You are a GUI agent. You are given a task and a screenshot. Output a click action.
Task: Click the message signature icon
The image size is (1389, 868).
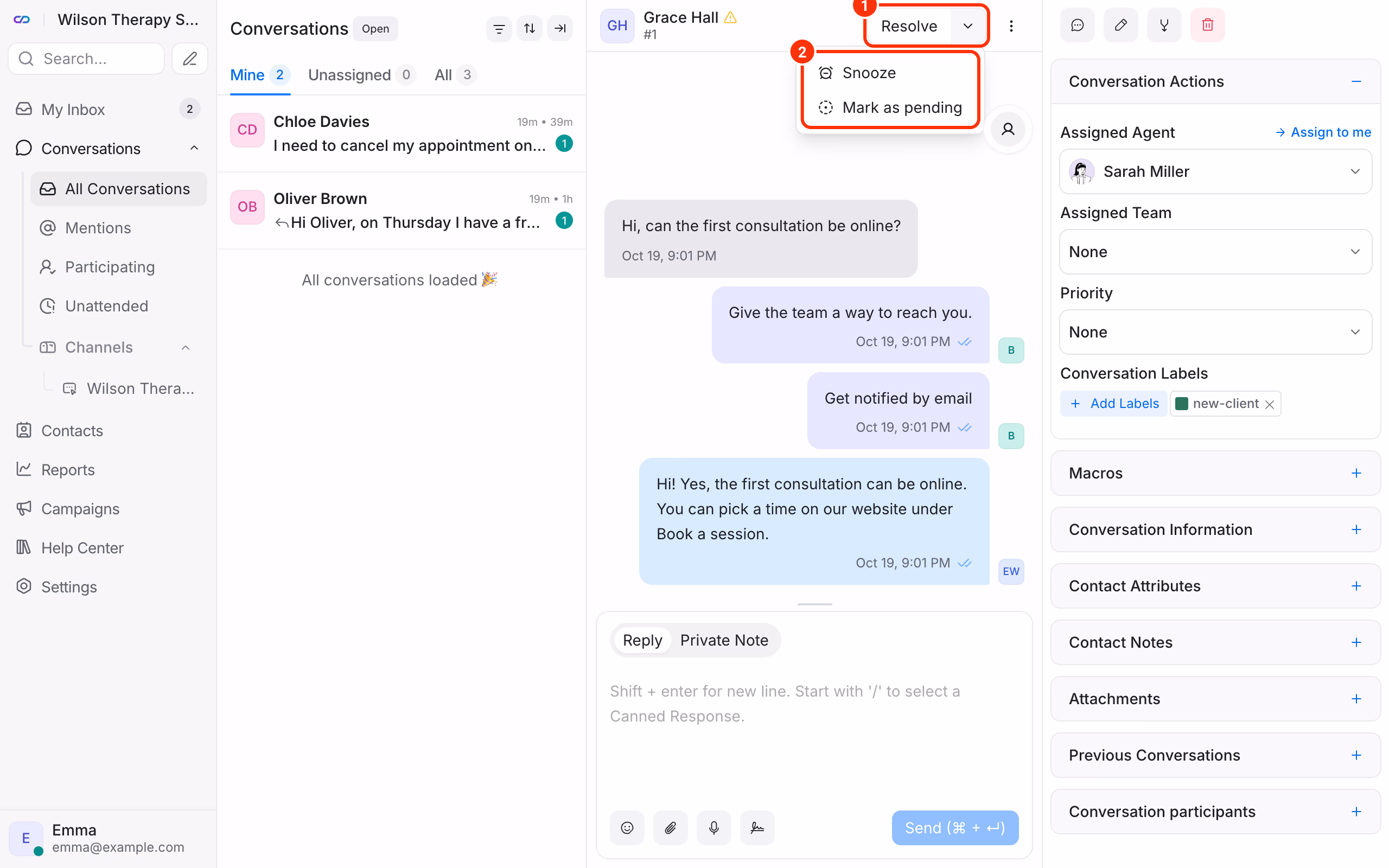757,827
